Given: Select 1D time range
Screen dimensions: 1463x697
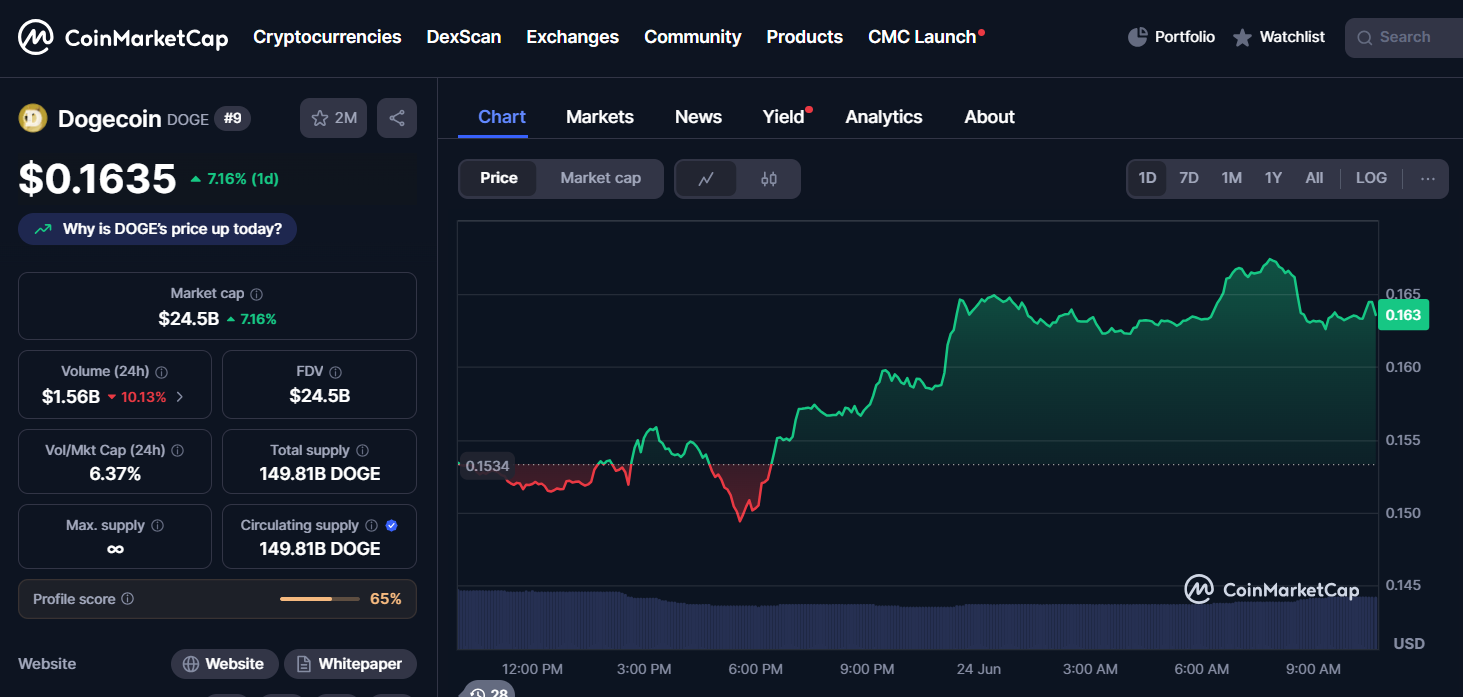Looking at the screenshot, I should [1147, 178].
